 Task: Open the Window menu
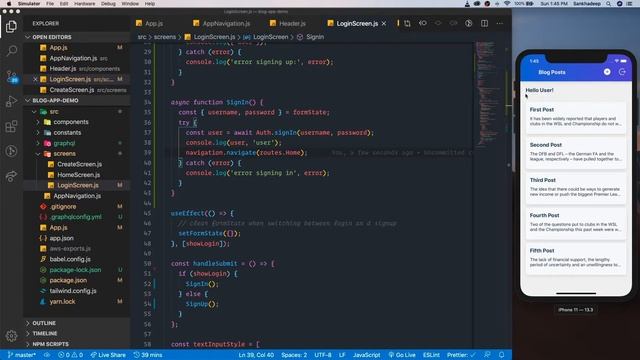pos(130,4)
